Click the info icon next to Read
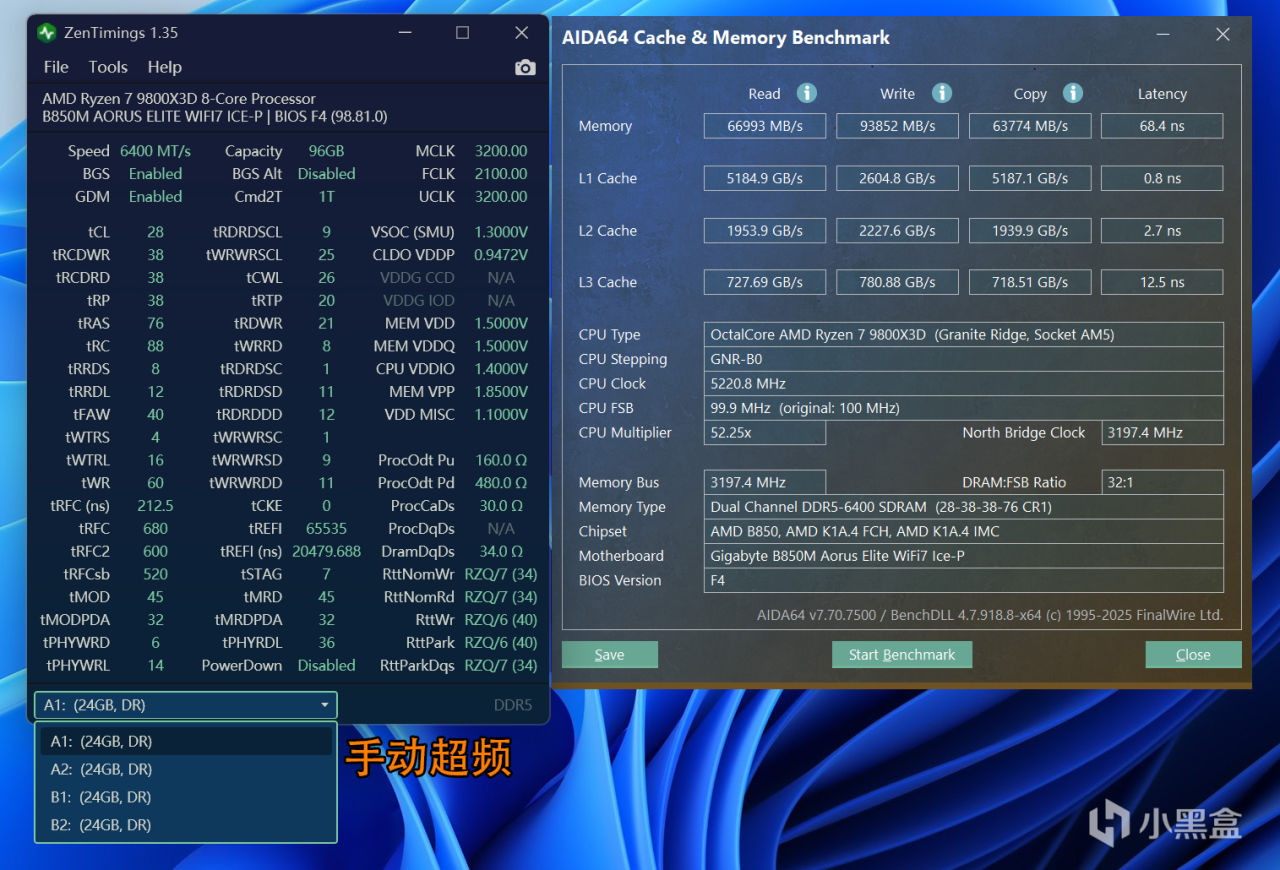This screenshot has width=1280, height=870. pos(807,93)
